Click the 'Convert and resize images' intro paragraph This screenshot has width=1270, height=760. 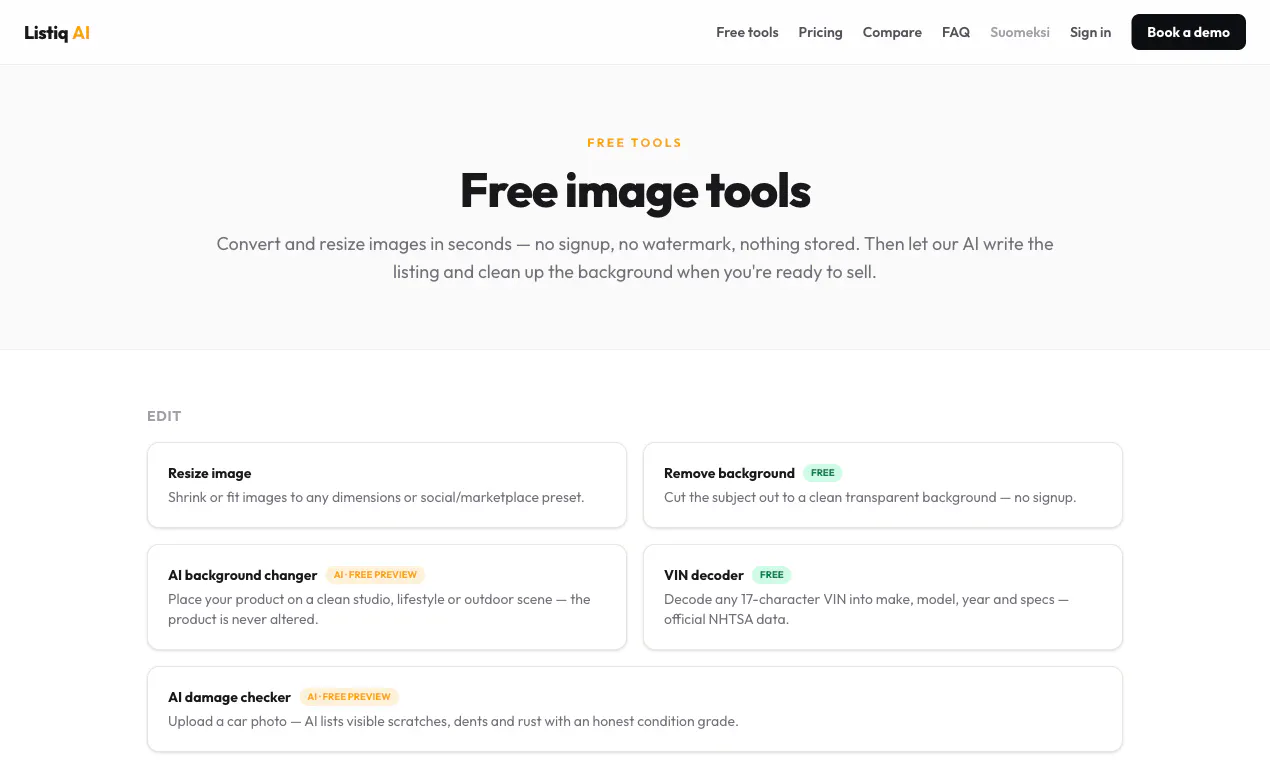(x=635, y=258)
